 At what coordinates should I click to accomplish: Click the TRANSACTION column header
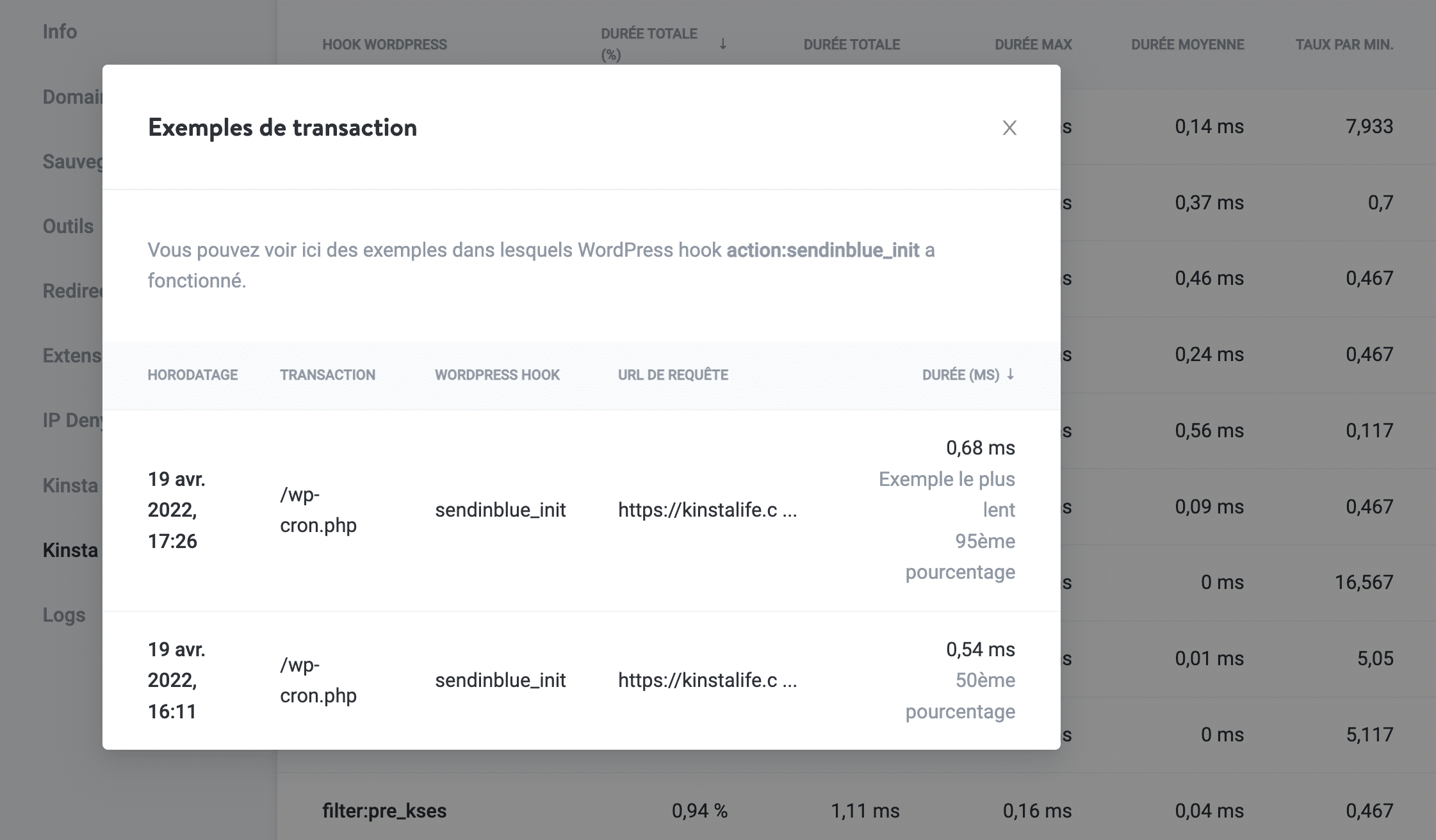pos(328,375)
